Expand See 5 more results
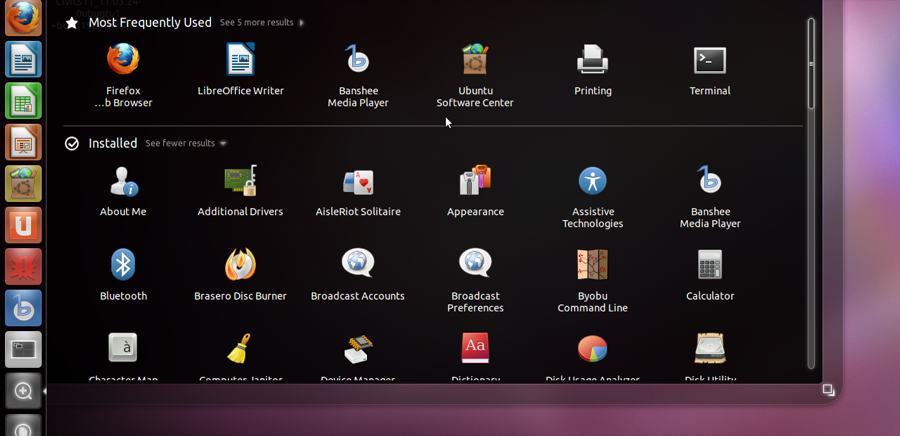Screen dimensions: 900x436 [262, 22]
